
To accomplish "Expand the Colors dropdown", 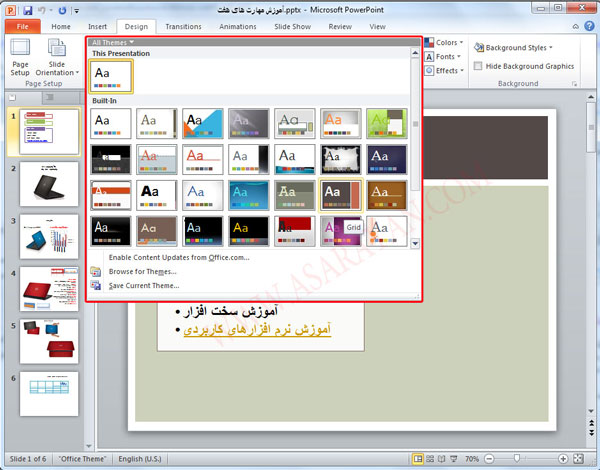I will 446,43.
